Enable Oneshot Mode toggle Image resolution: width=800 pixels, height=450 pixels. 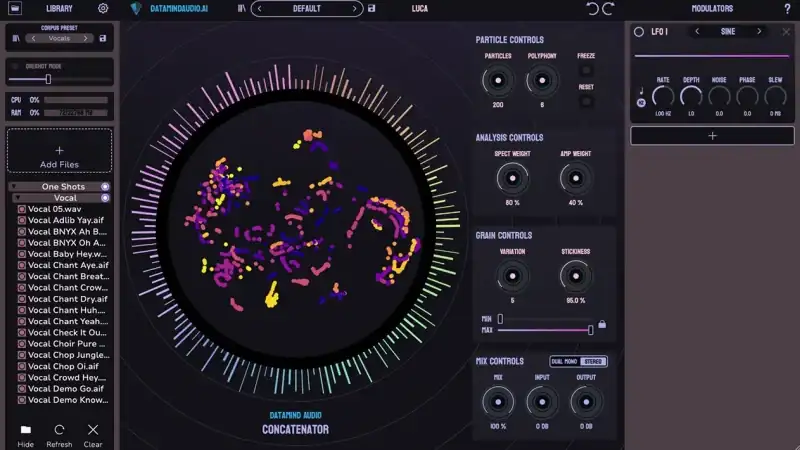tap(15, 66)
